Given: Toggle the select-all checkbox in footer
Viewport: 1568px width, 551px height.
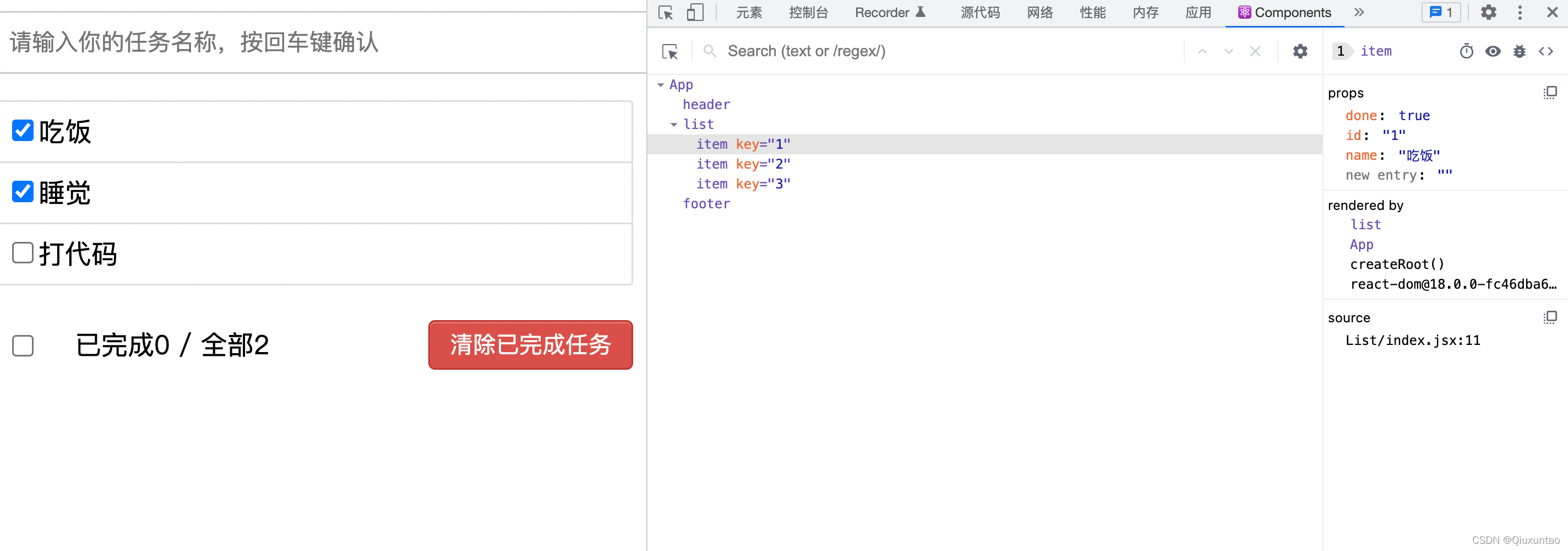Looking at the screenshot, I should [x=23, y=345].
